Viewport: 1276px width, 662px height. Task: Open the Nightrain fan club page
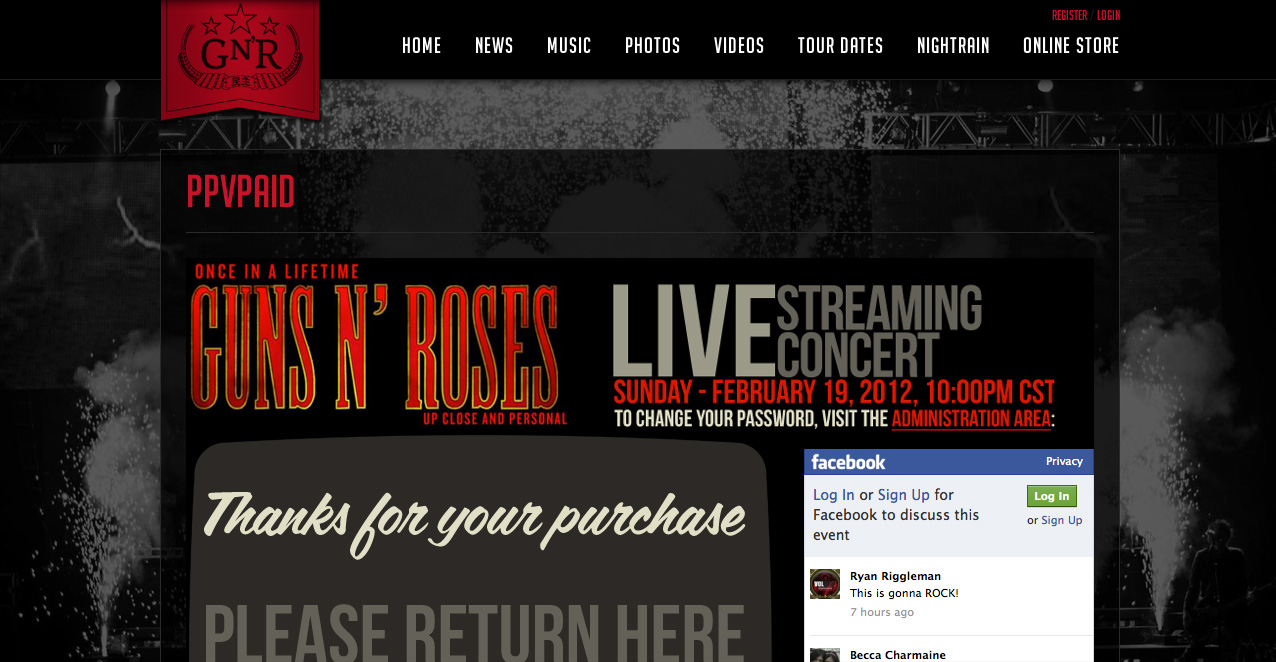click(x=953, y=45)
